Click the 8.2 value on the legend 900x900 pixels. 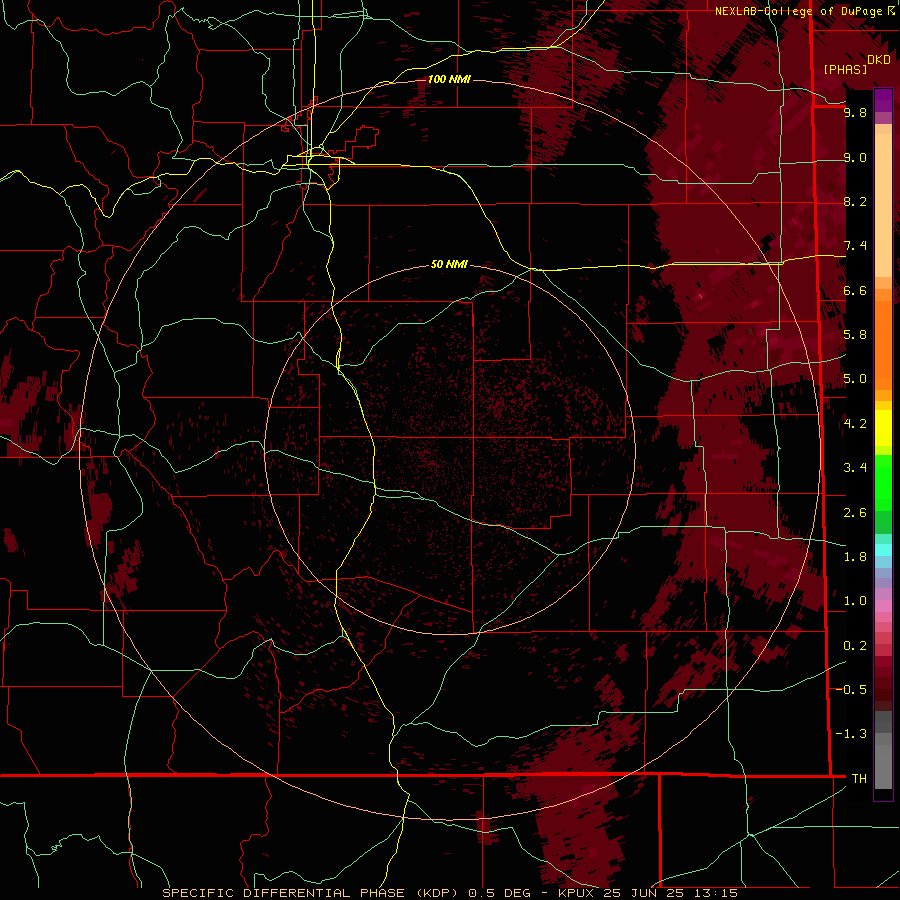point(855,201)
